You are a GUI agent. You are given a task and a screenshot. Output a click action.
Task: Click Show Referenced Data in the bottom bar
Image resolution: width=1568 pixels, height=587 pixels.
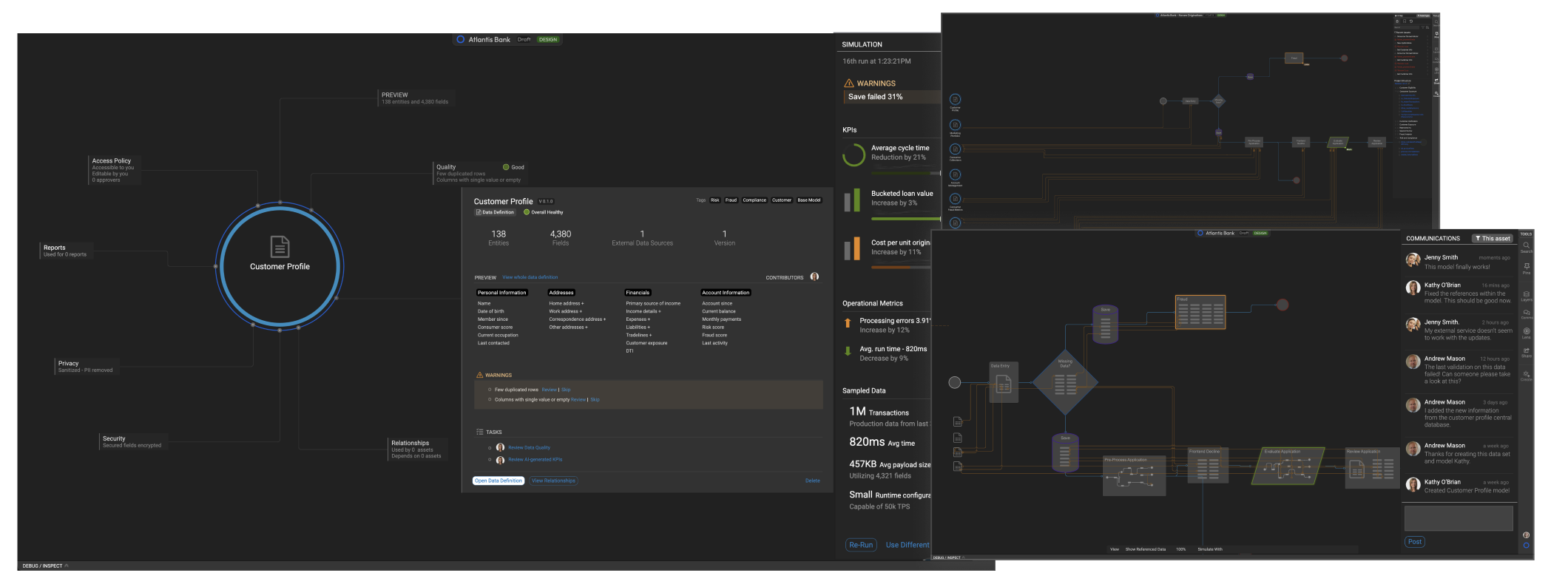(x=1145, y=549)
